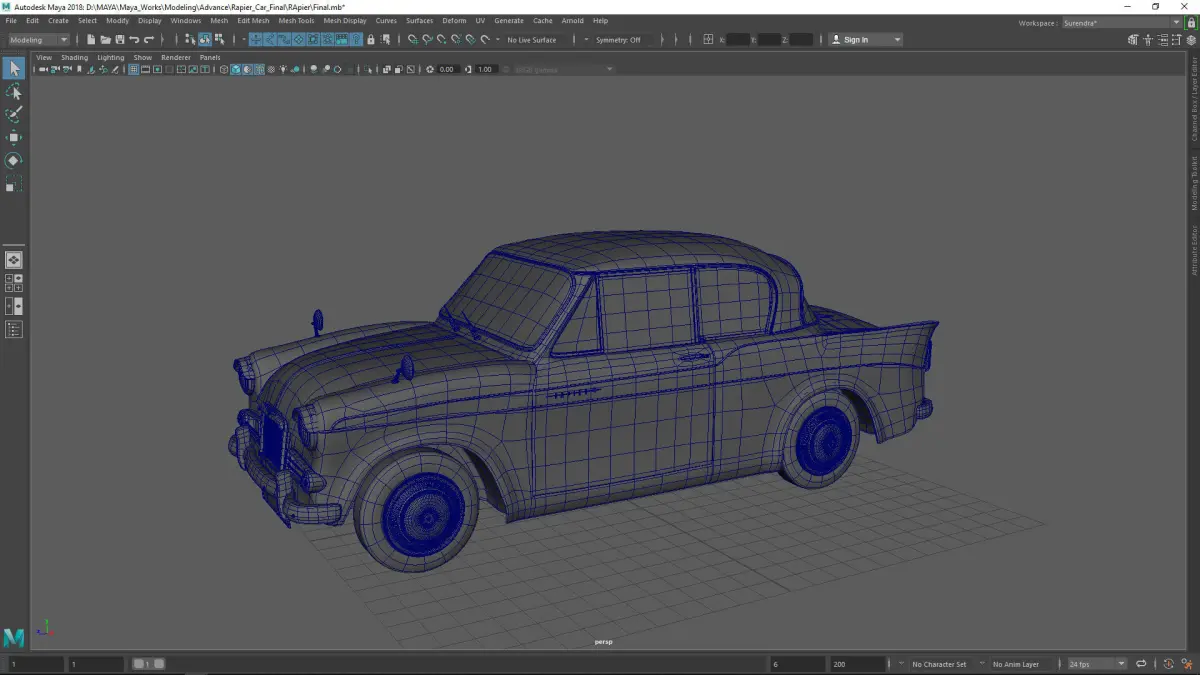This screenshot has height=675, width=1200.
Task: Open the Mesh Tools menu
Action: pyautogui.click(x=296, y=20)
